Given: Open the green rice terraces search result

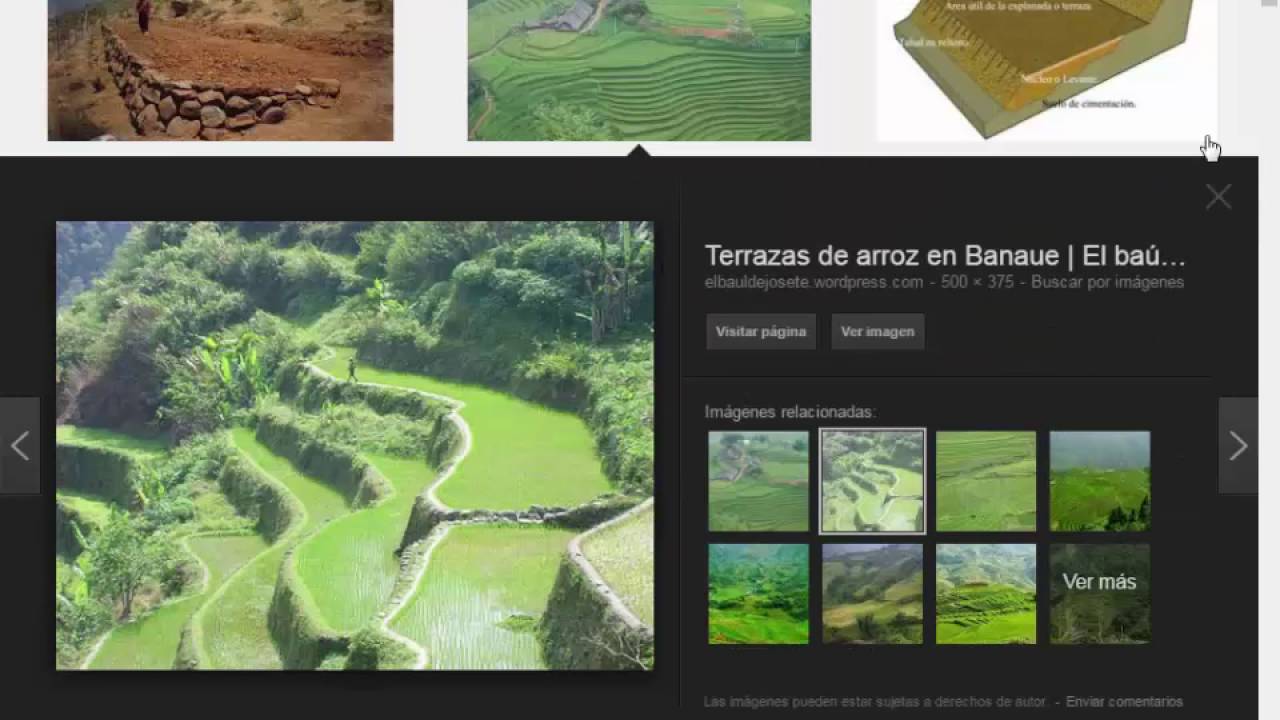Looking at the screenshot, I should click(x=639, y=70).
